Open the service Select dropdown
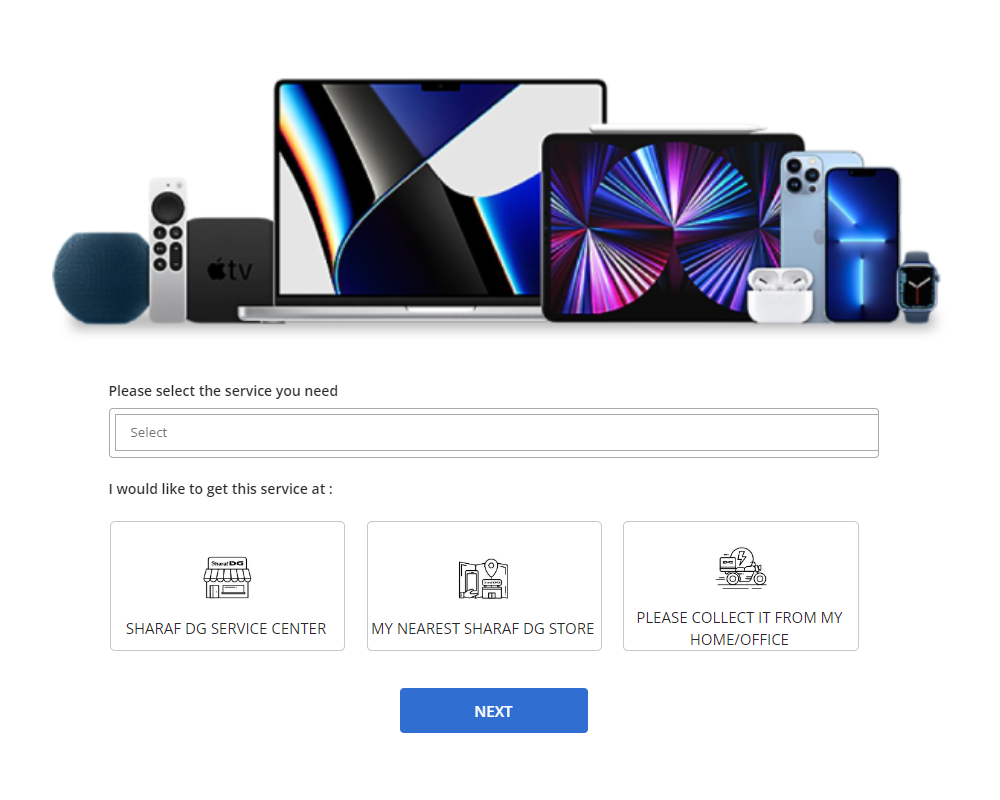This screenshot has width=1000, height=800. coord(496,433)
